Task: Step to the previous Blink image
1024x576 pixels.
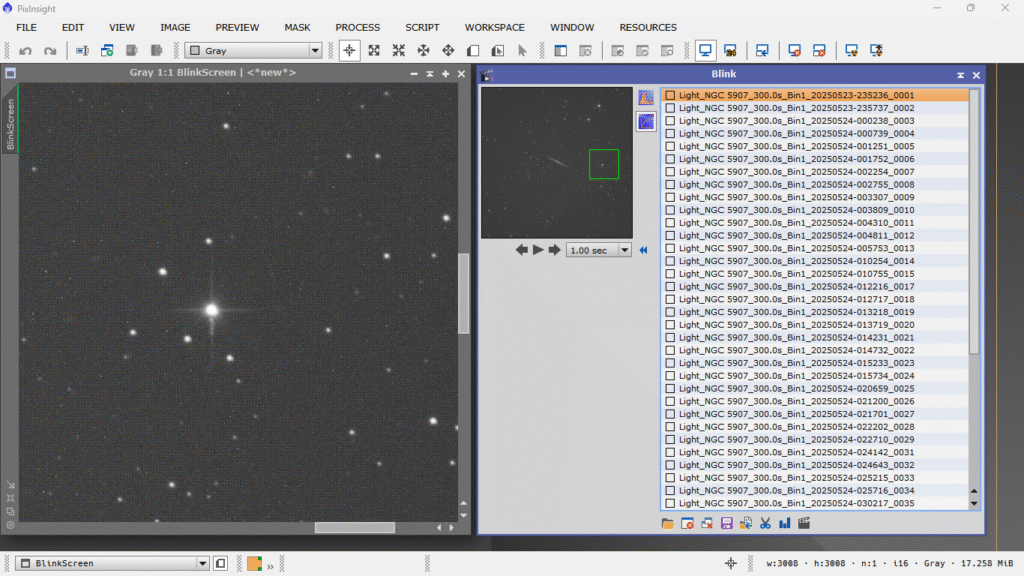Action: click(x=522, y=250)
